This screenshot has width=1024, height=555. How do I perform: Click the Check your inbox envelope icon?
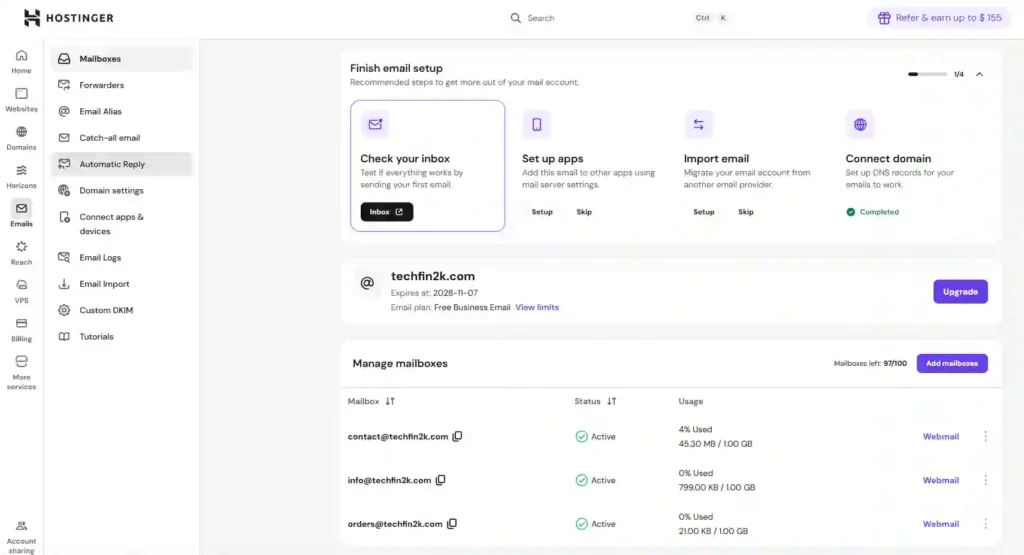click(x=375, y=124)
